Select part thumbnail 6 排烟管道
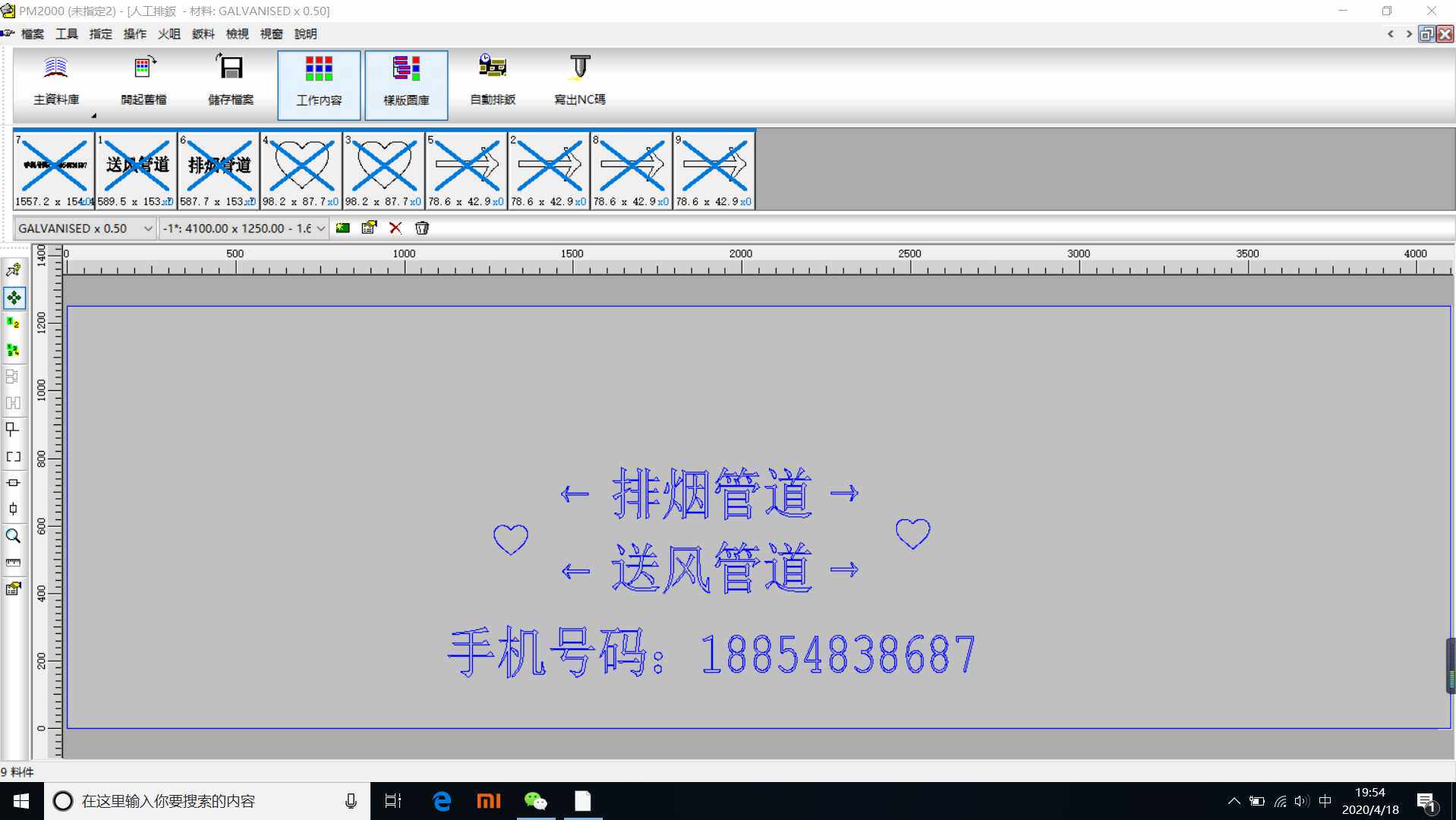Screen dimensions: 1456x820 point(219,170)
